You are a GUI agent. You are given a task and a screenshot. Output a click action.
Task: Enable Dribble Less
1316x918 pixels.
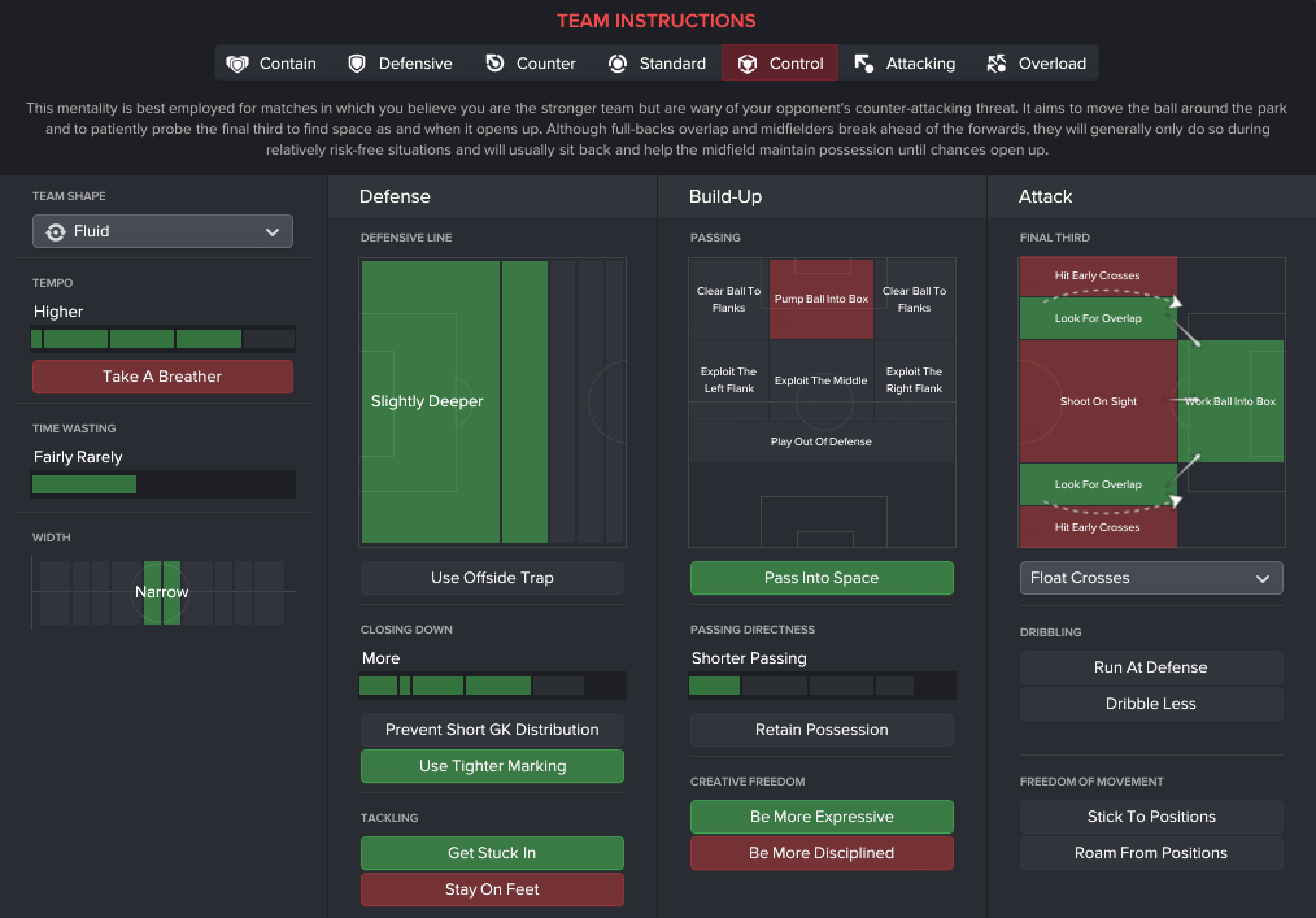1151,704
